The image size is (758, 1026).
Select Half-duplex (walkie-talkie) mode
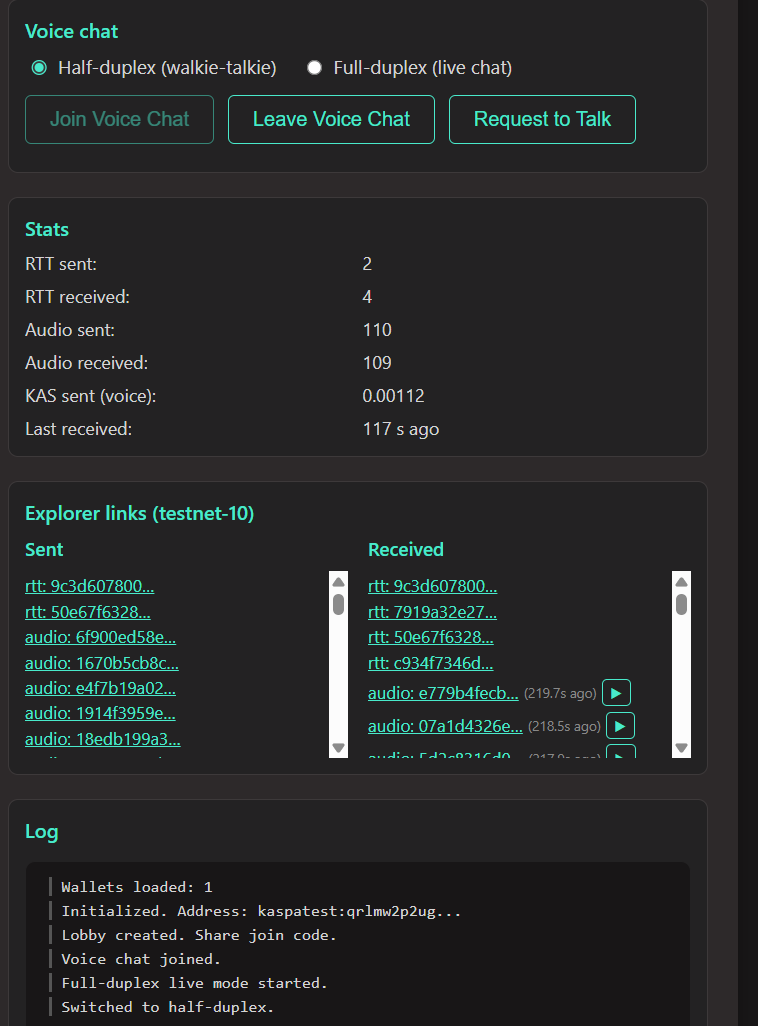tap(39, 67)
